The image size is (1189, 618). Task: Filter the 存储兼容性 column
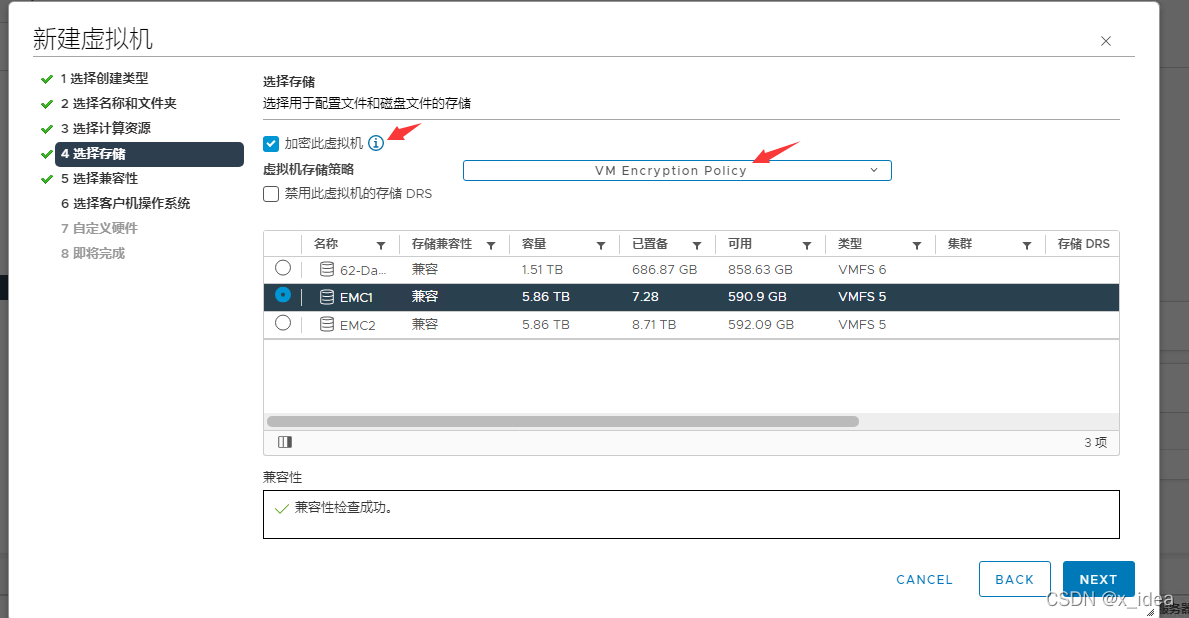pos(491,245)
